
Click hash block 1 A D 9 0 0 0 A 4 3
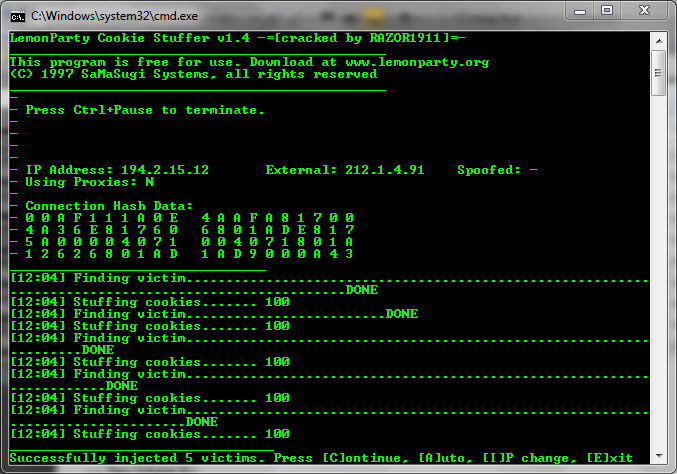click(278, 254)
